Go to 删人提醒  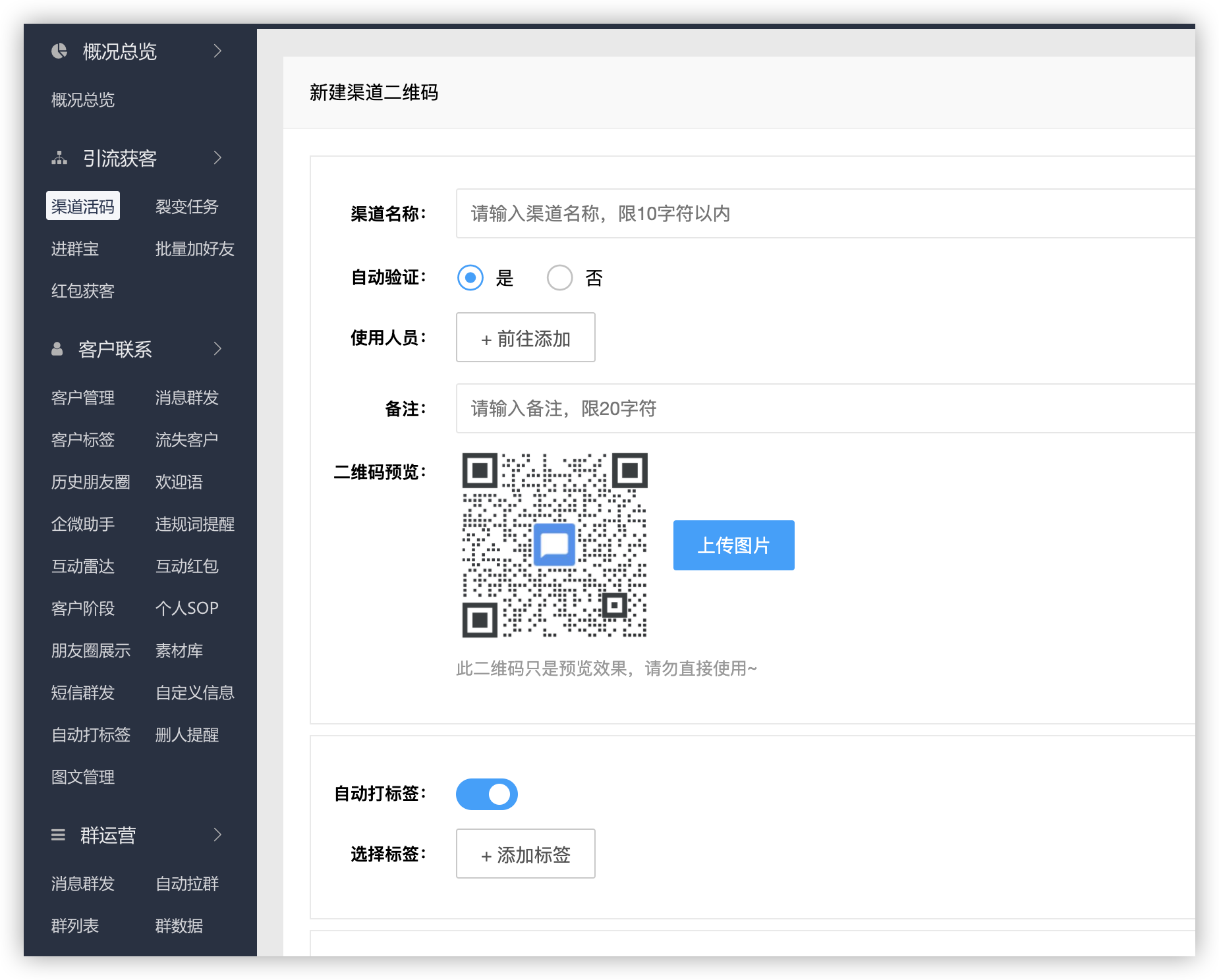187,735
